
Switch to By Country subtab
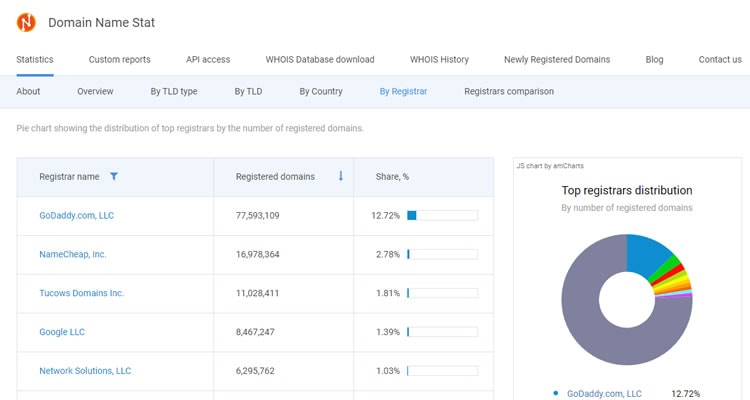coord(321,91)
